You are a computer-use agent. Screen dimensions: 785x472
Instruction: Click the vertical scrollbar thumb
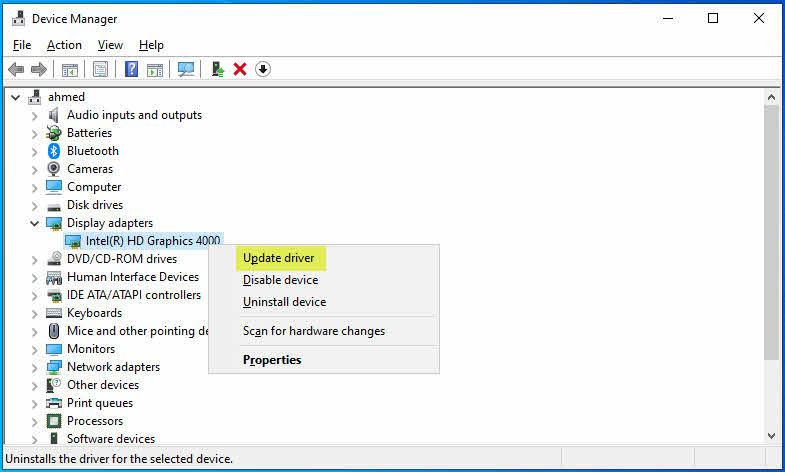pos(771,232)
